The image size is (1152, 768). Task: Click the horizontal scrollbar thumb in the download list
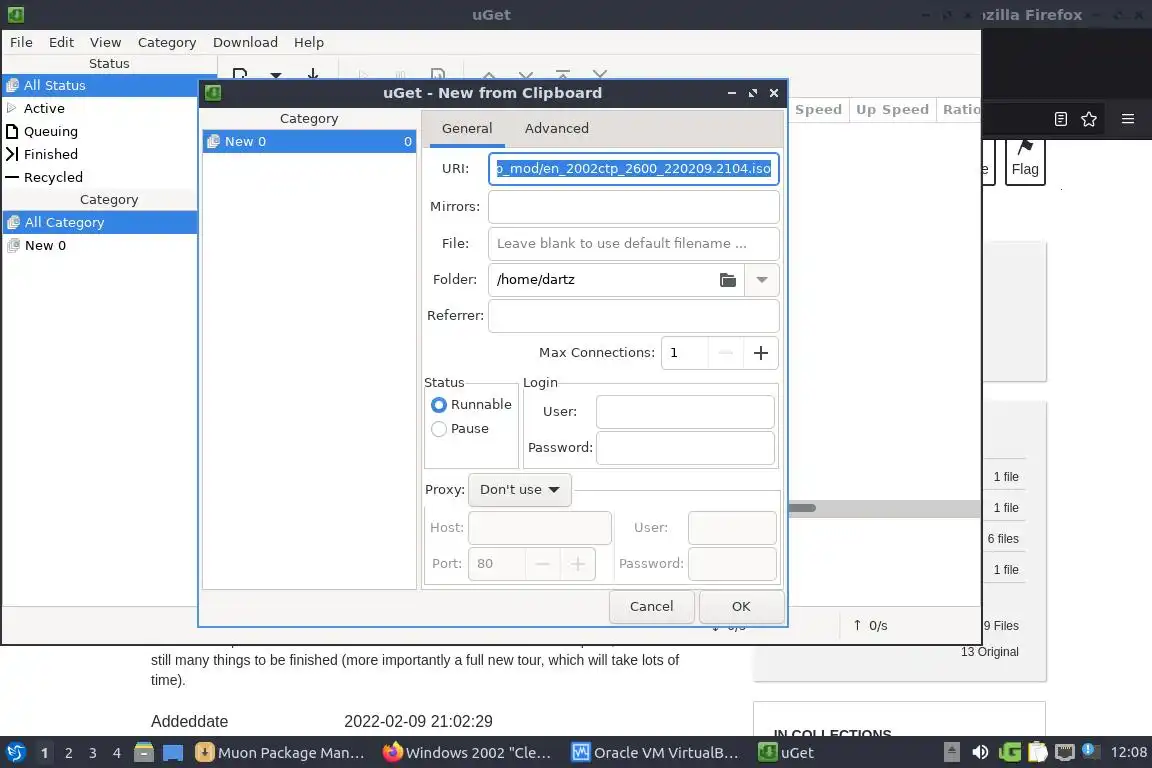tap(802, 508)
